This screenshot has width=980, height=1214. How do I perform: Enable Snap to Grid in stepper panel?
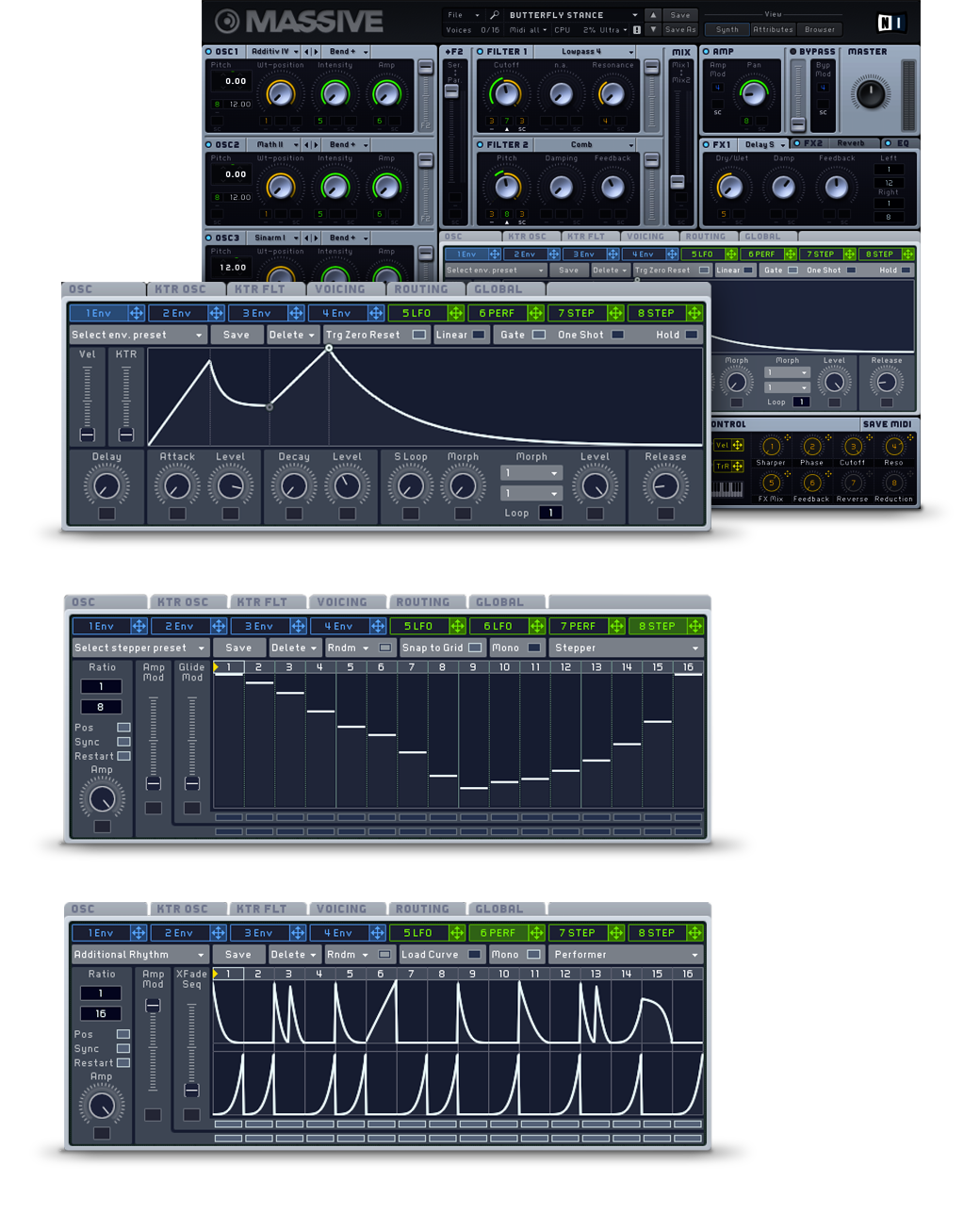(475, 648)
